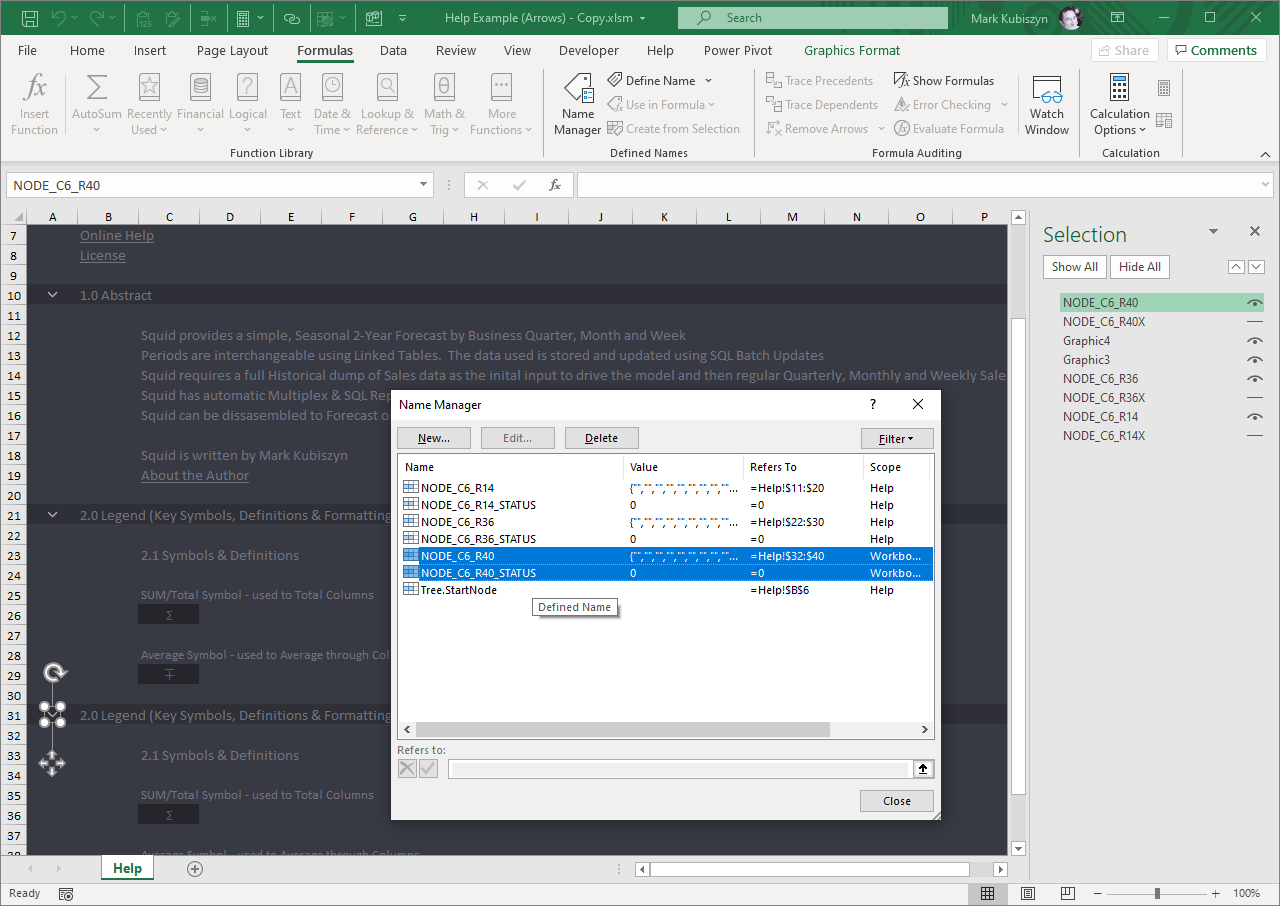Click the collapse dialog icon beside Refers to

click(x=923, y=769)
